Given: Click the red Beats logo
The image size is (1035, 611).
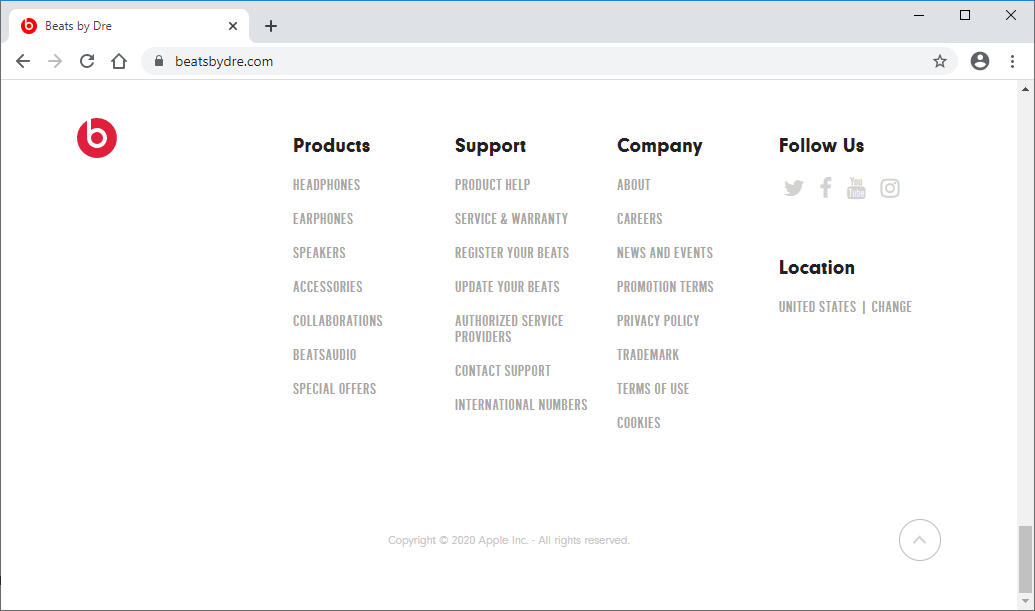Looking at the screenshot, I should [97, 138].
